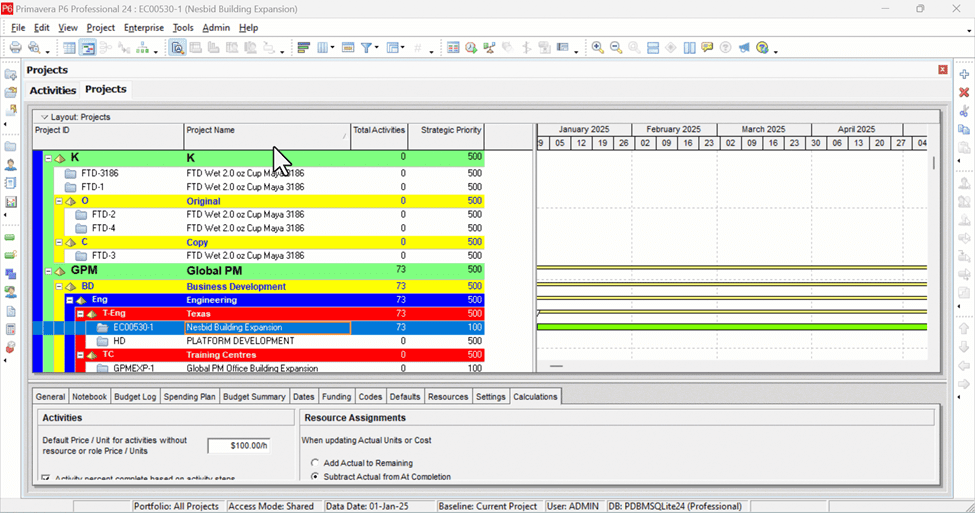The image size is (975, 513).
Task: Click the green EC00530-1 Gantt bar
Action: (x=732, y=327)
